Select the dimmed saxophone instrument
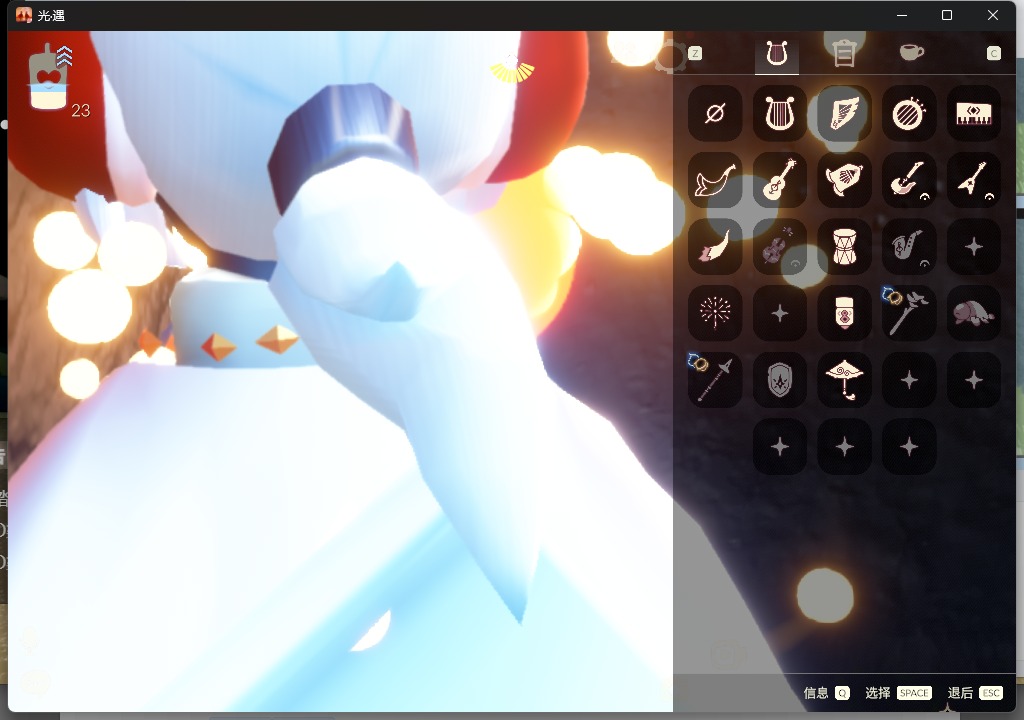The height and width of the screenshot is (720, 1024). tap(908, 247)
